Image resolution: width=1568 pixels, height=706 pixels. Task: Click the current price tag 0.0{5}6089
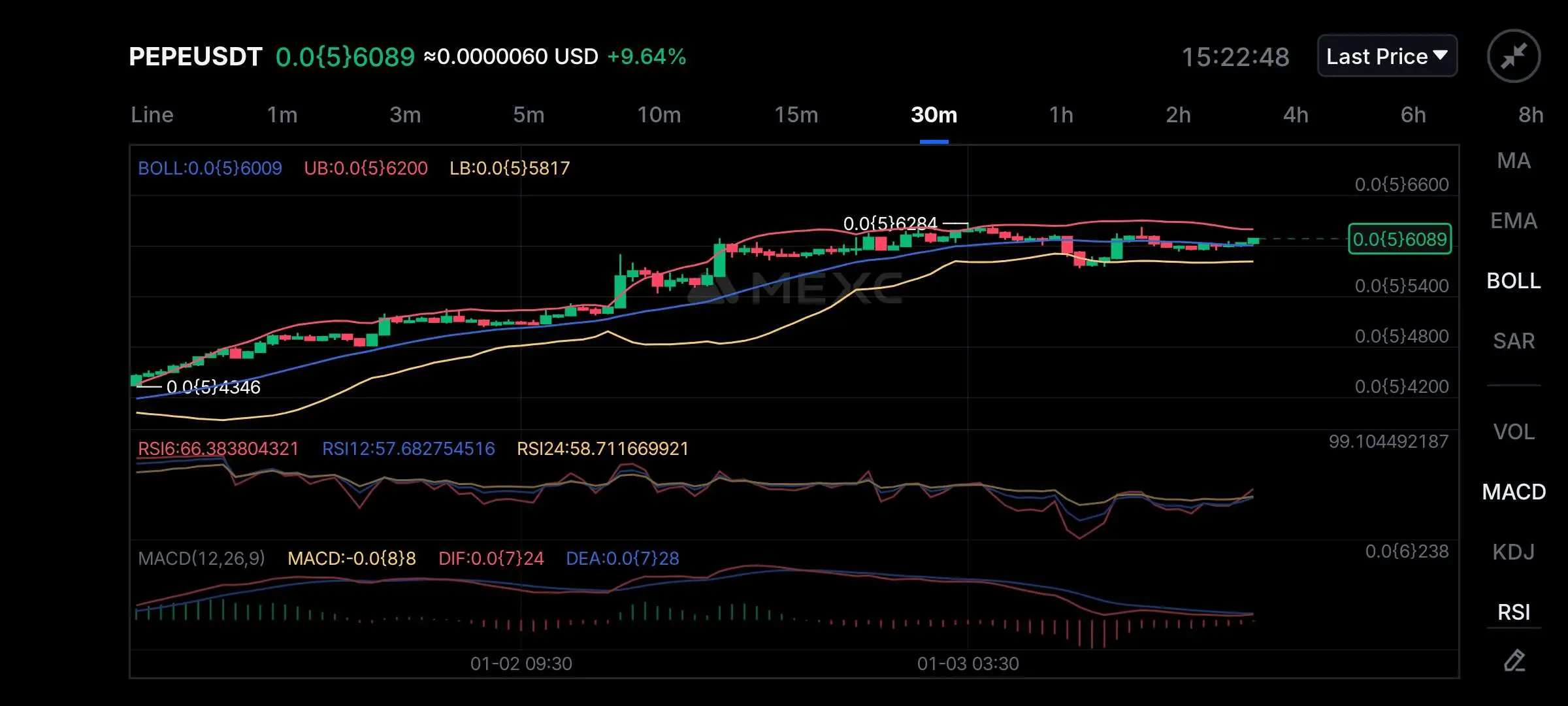(x=1399, y=239)
